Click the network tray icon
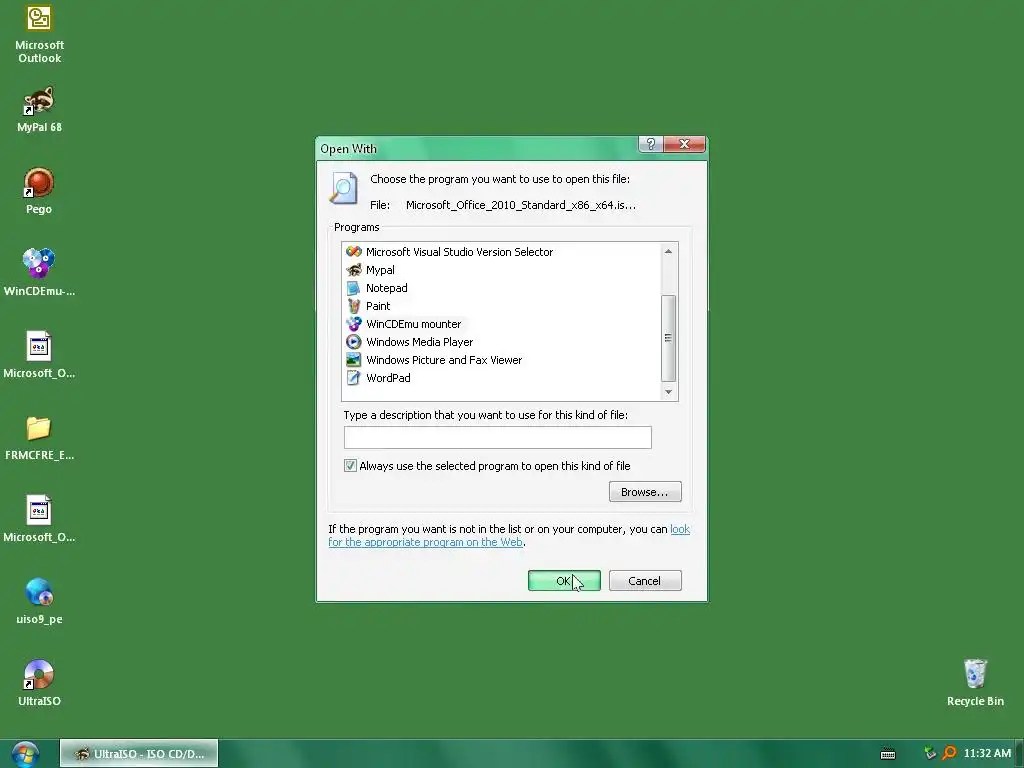The height and width of the screenshot is (768, 1024). point(930,753)
